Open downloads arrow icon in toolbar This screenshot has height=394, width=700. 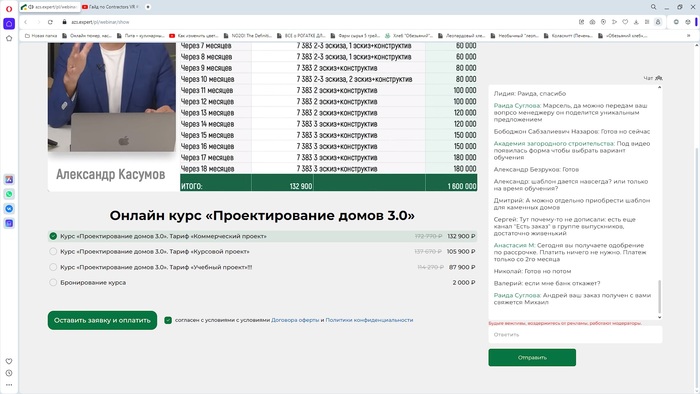pos(636,22)
